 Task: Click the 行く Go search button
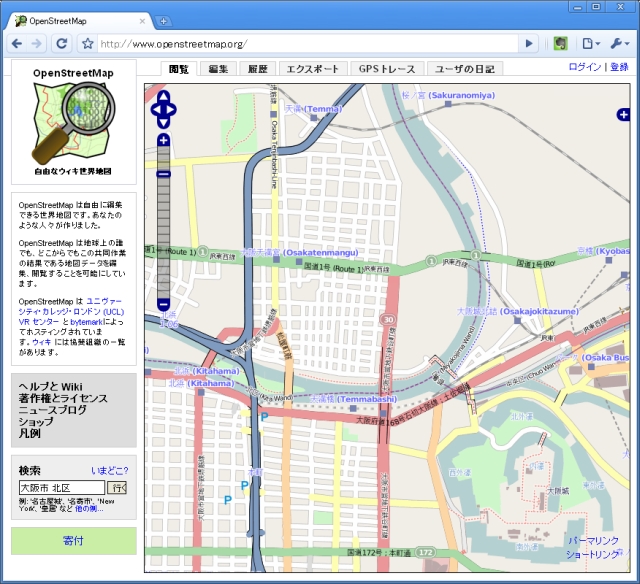coord(117,488)
